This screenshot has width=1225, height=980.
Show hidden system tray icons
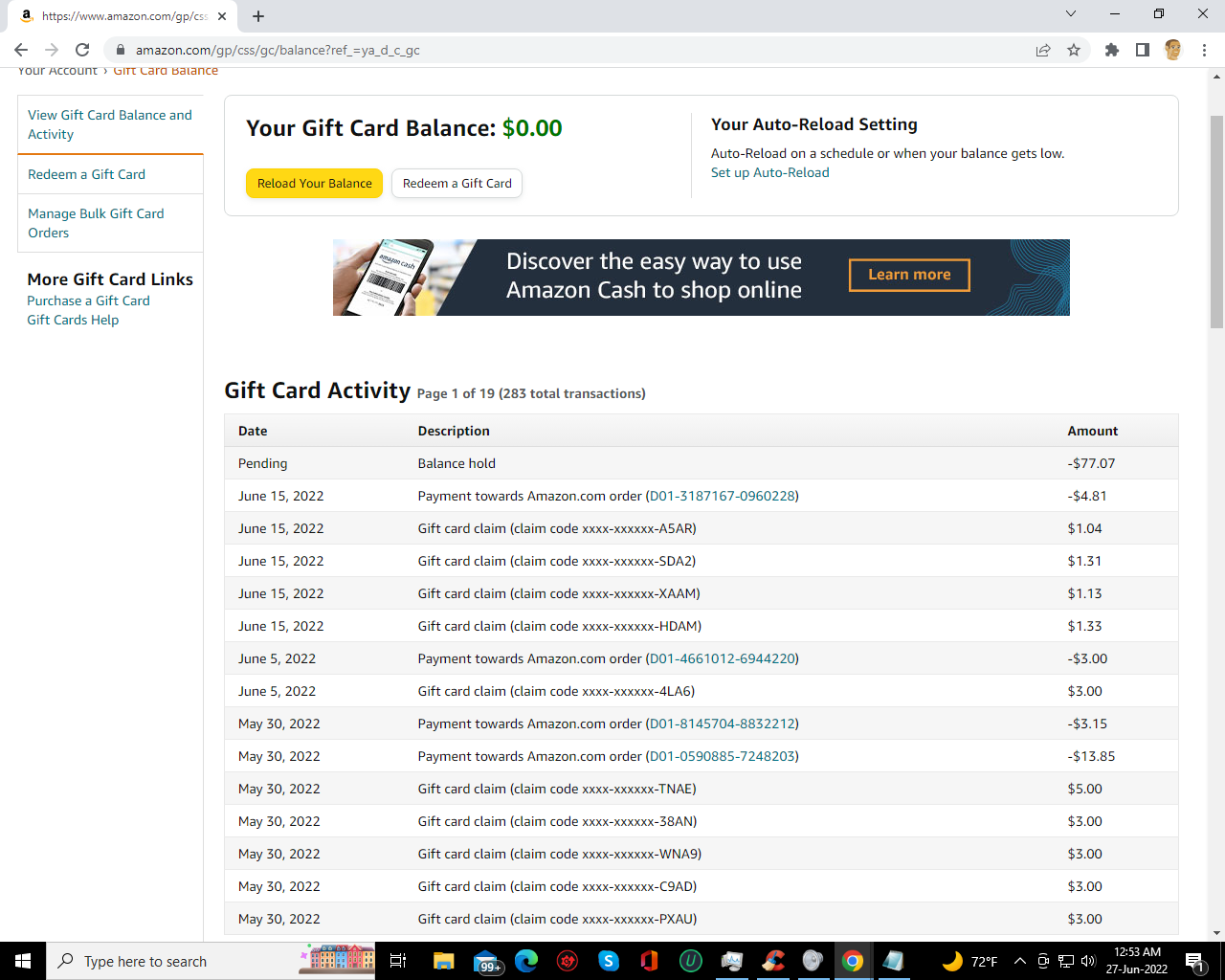pyautogui.click(x=1020, y=961)
